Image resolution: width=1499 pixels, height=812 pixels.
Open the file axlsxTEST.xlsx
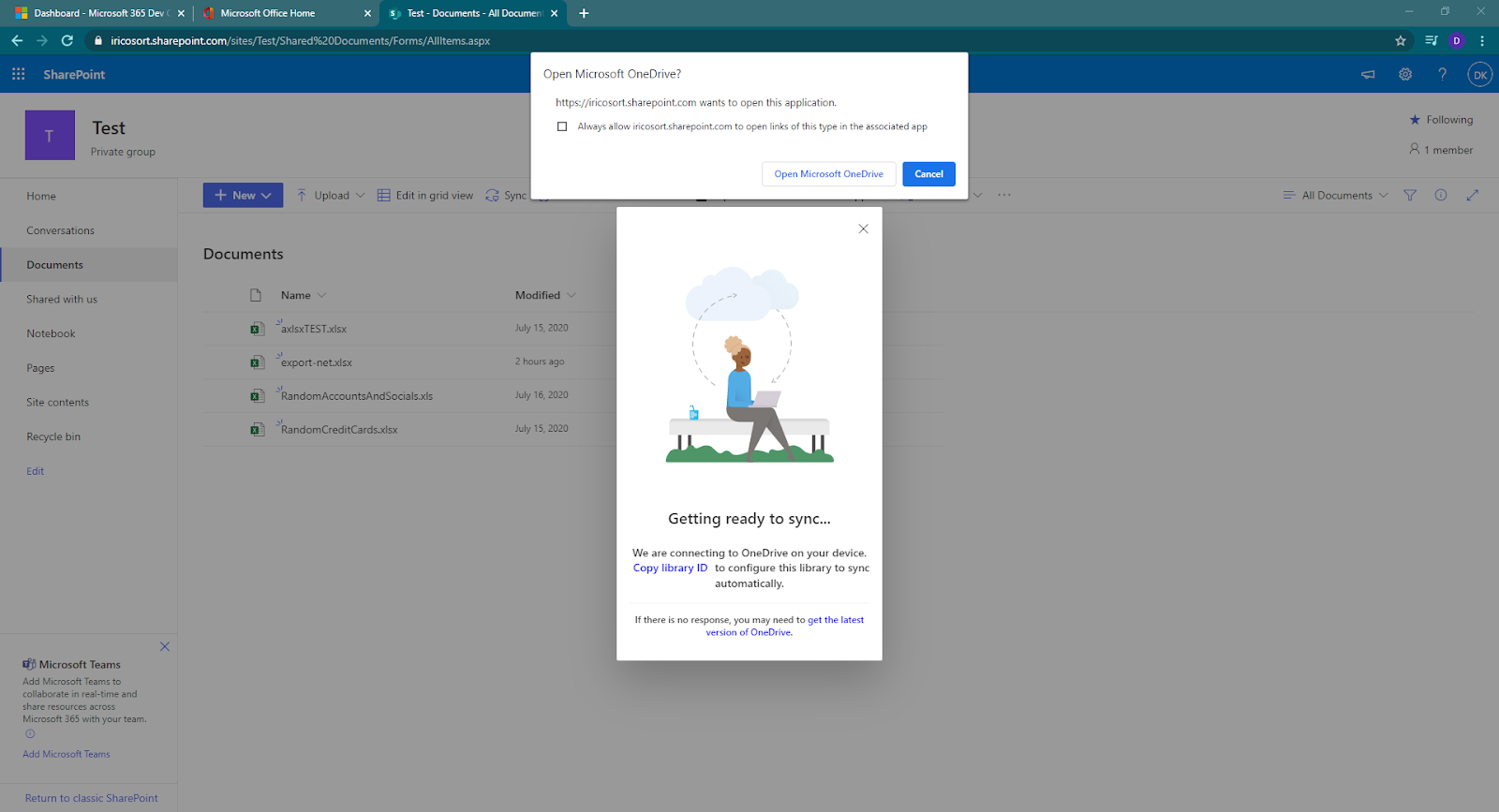pyautogui.click(x=314, y=329)
